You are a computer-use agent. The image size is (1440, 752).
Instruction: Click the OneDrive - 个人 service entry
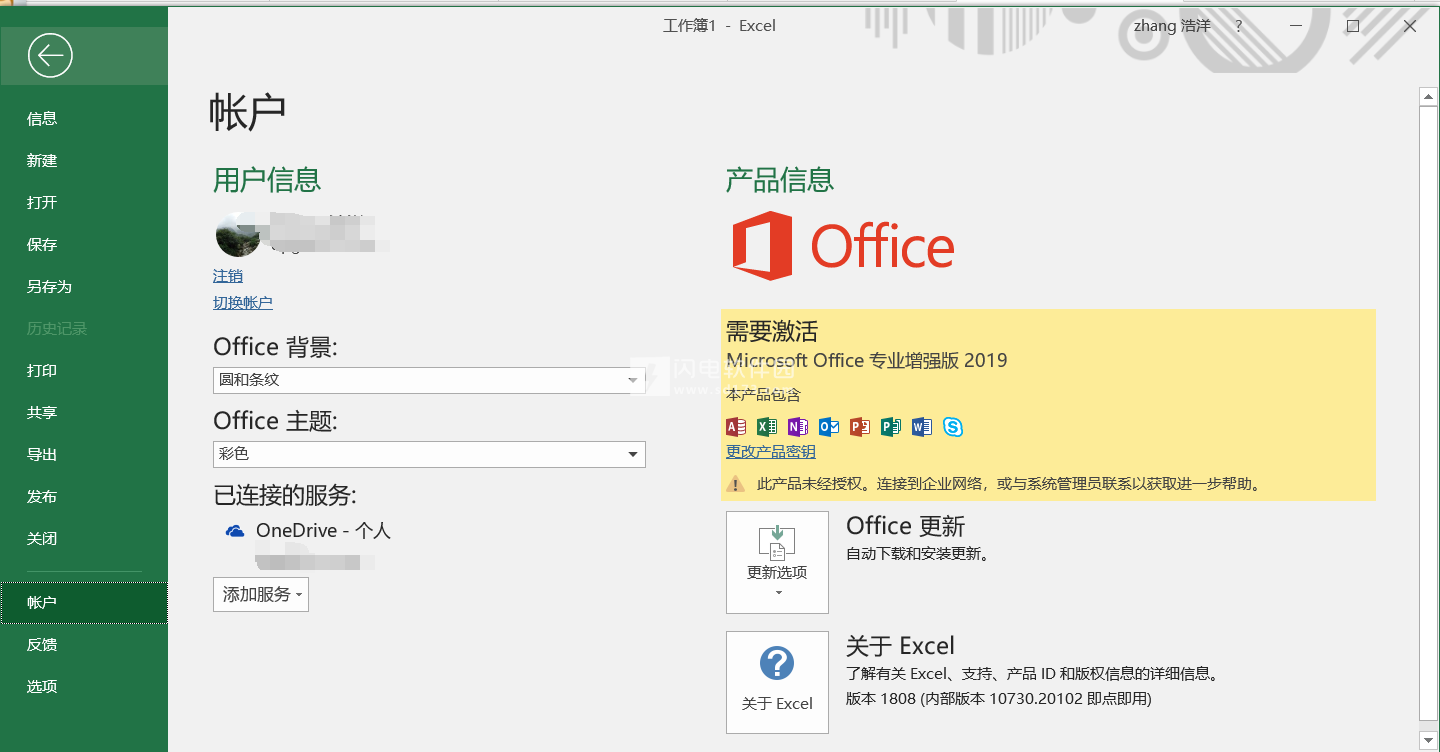tap(323, 531)
